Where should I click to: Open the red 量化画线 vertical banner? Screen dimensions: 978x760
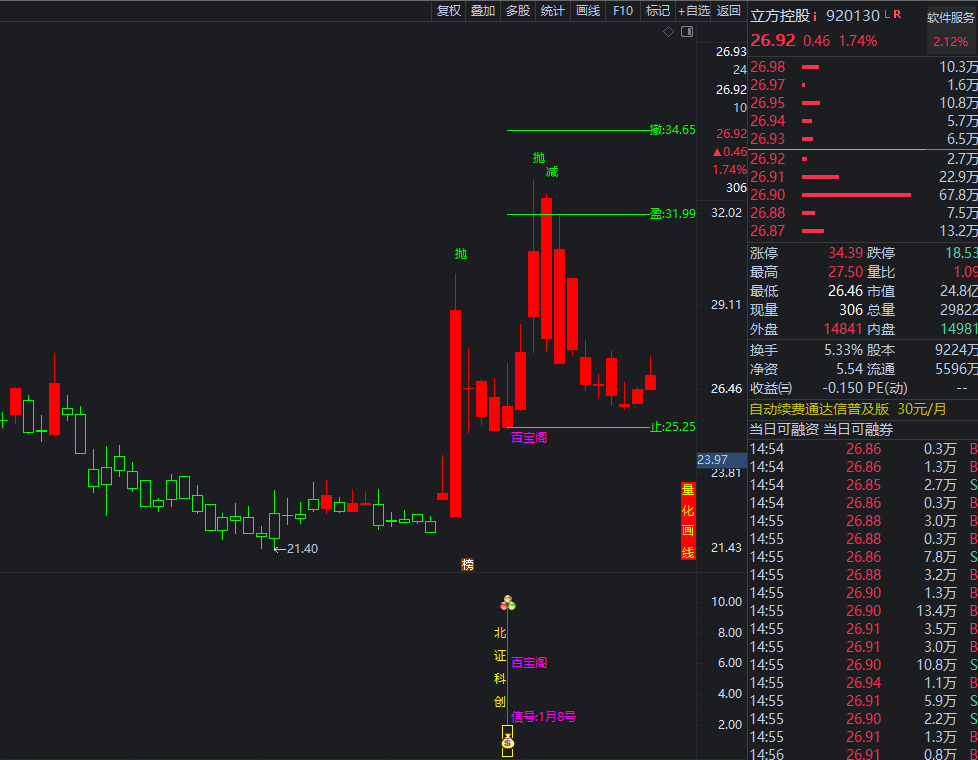coord(688,520)
